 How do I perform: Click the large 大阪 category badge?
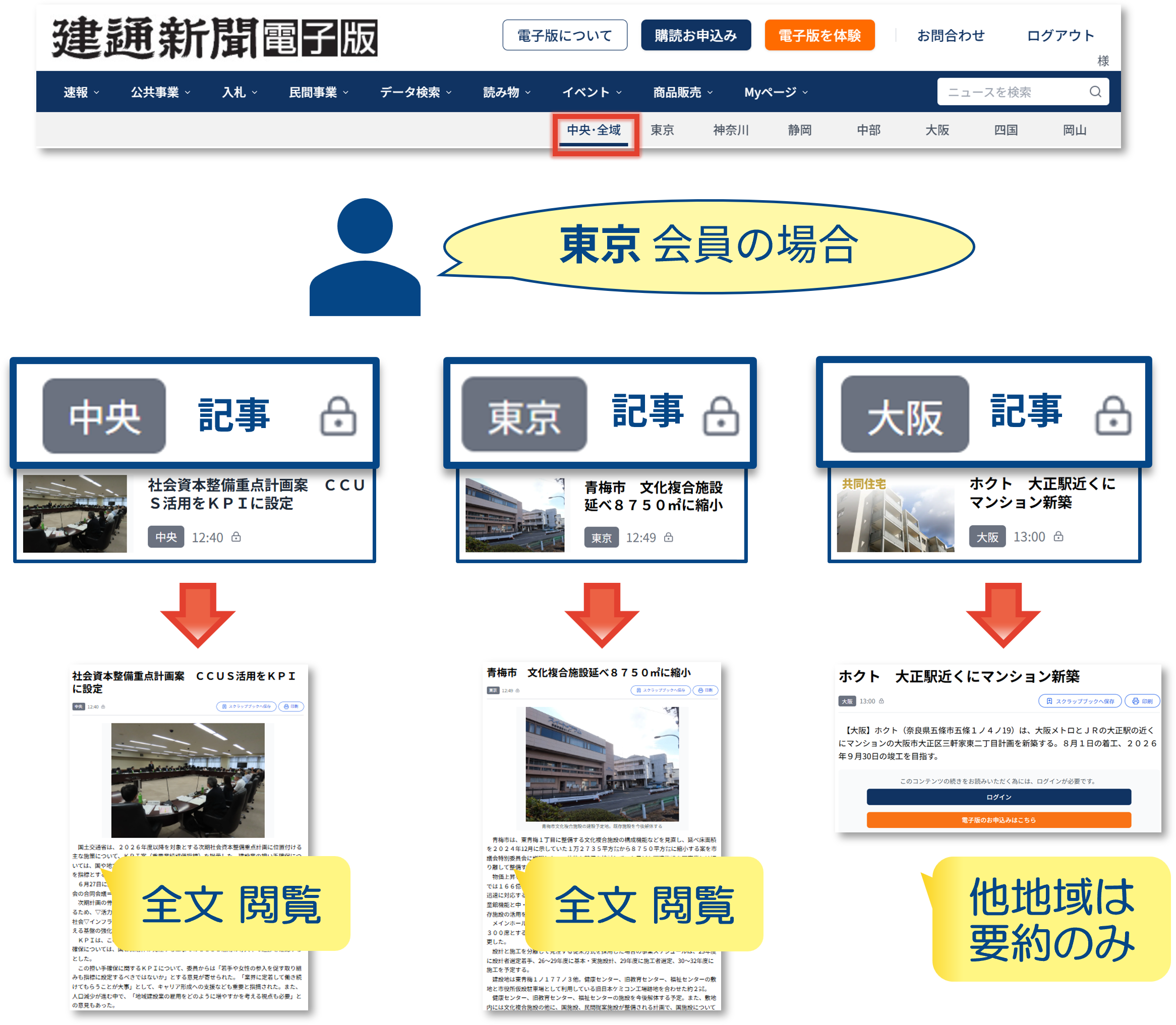[904, 414]
